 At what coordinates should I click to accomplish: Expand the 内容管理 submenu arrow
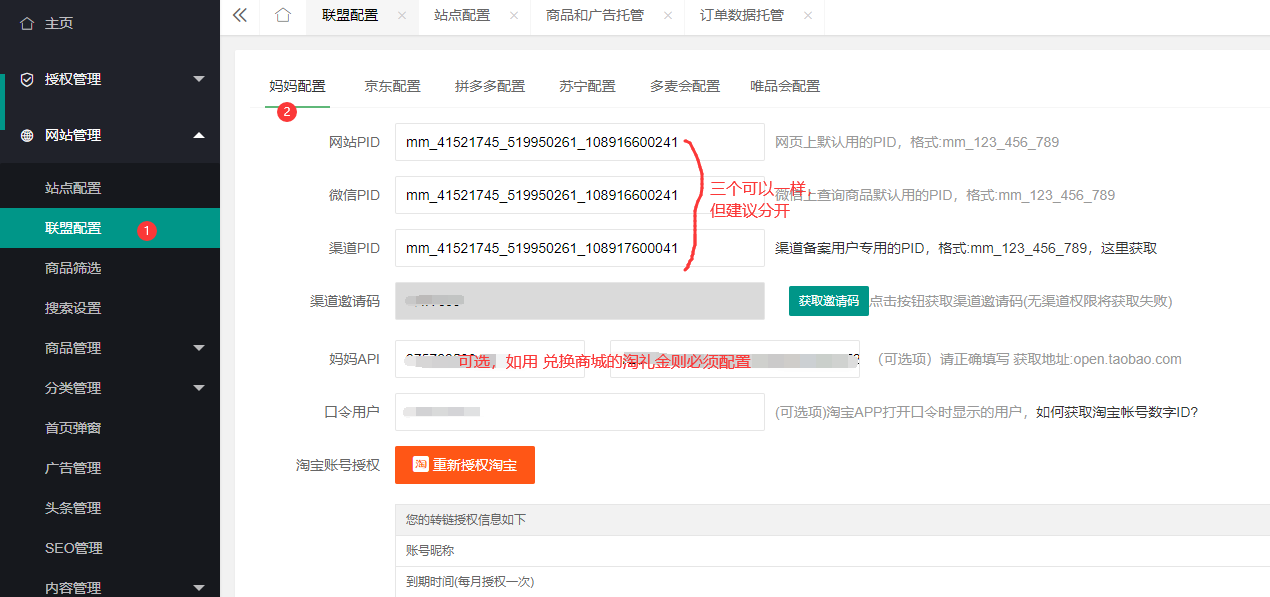coord(199,588)
